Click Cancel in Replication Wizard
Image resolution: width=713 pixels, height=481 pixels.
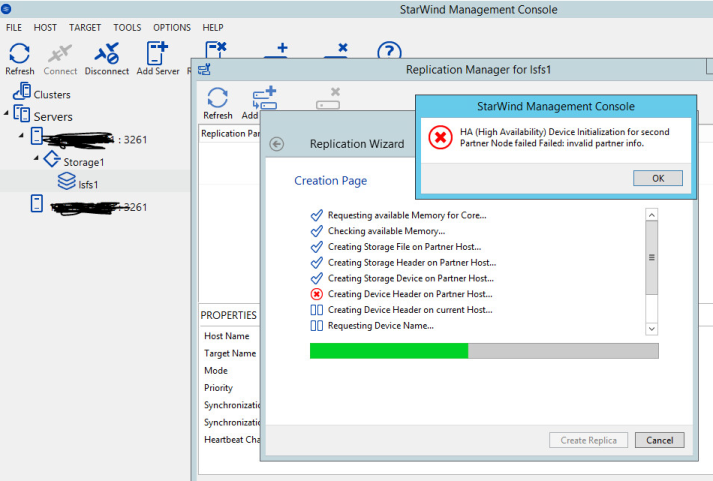pyautogui.click(x=659, y=440)
